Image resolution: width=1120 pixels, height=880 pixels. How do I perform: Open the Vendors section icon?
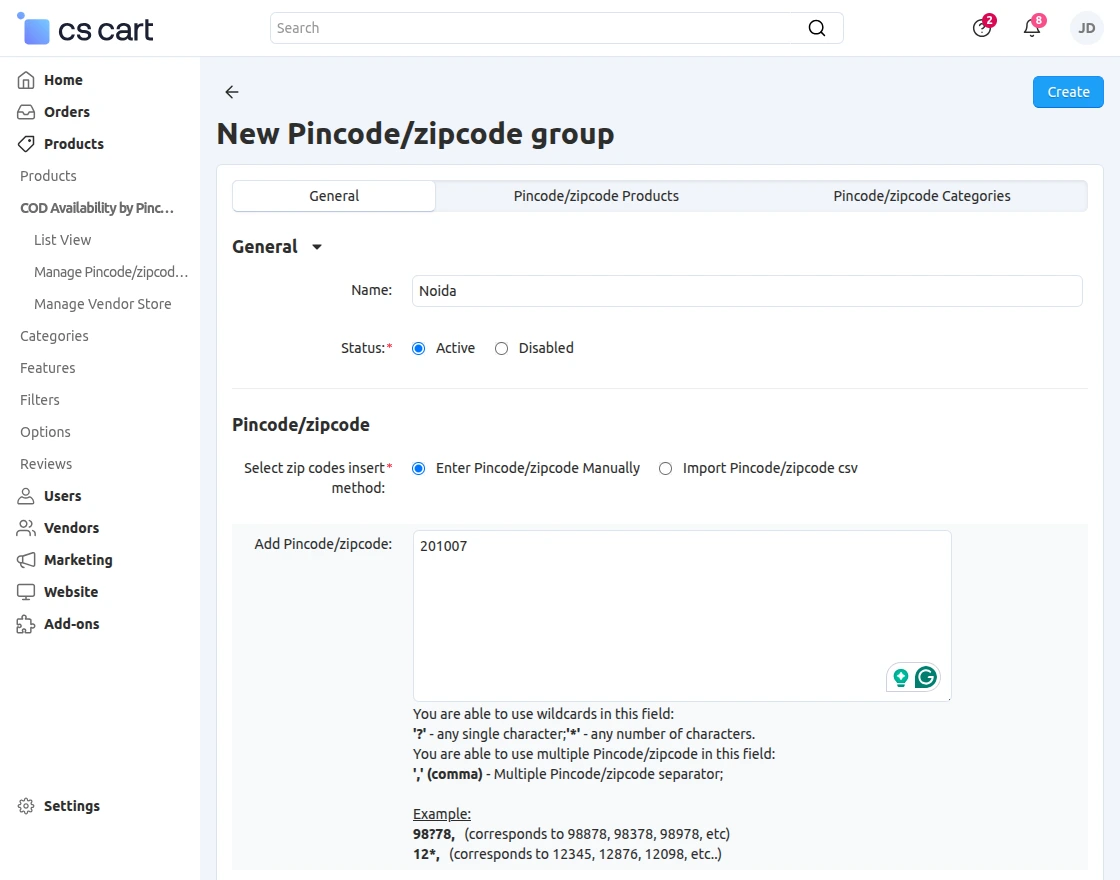coord(24,527)
